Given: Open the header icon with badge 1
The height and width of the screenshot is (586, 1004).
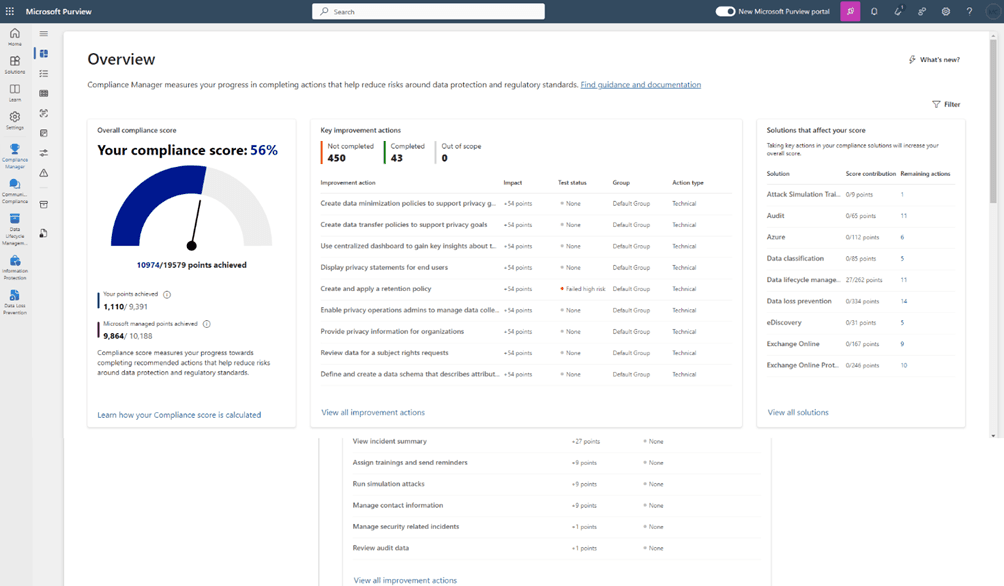Looking at the screenshot, I should 898,12.
